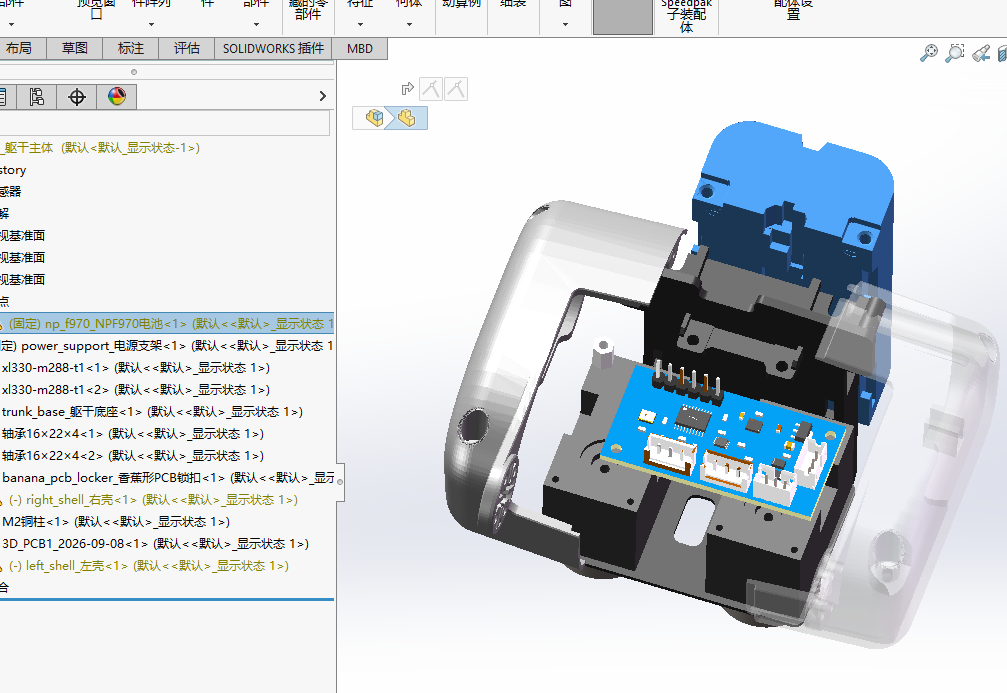Select banana_pcb_locker_香蕉形PCB锁扣<1> component
The width and height of the screenshot is (1007, 693).
167,478
